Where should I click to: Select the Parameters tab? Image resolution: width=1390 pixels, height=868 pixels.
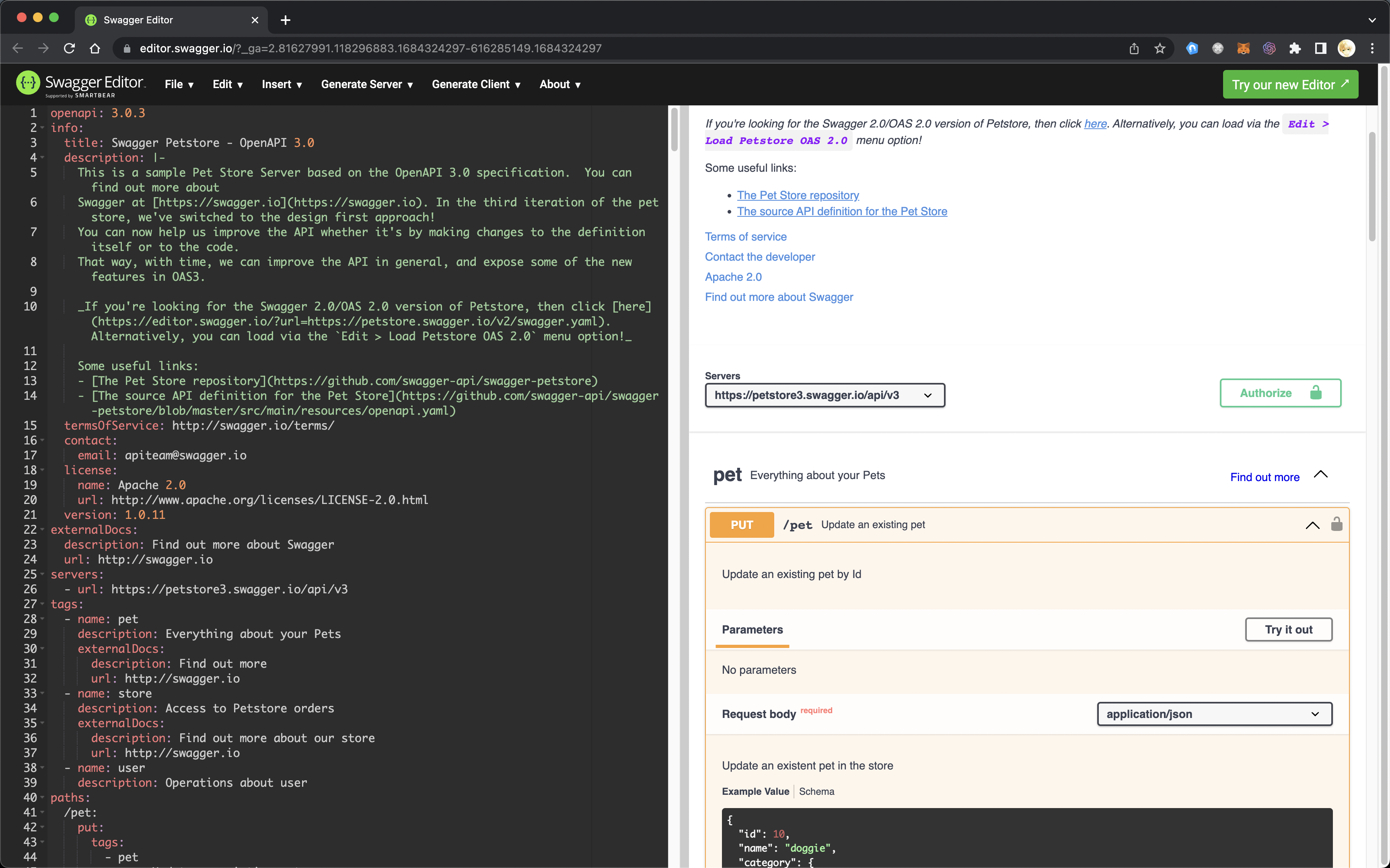coord(753,630)
